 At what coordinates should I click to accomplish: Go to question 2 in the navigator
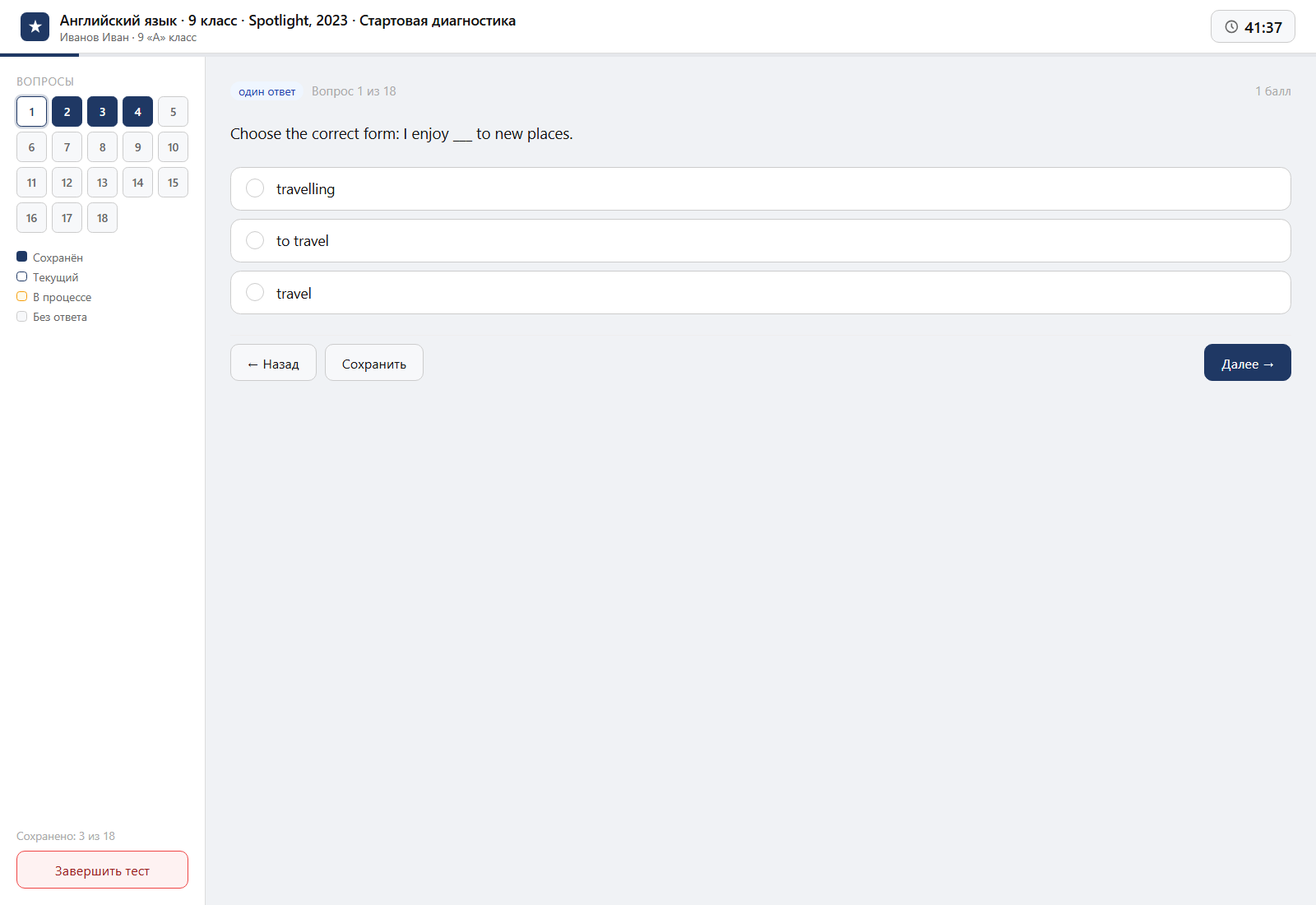67,112
